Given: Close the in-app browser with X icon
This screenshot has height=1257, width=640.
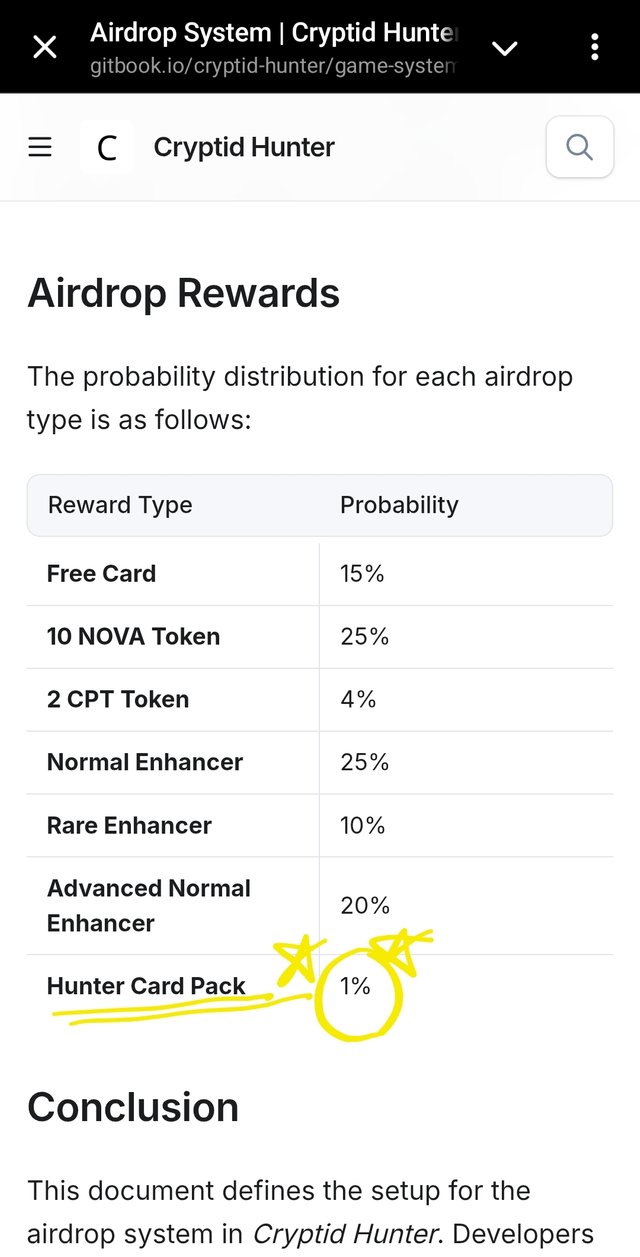Looking at the screenshot, I should tap(45, 47).
